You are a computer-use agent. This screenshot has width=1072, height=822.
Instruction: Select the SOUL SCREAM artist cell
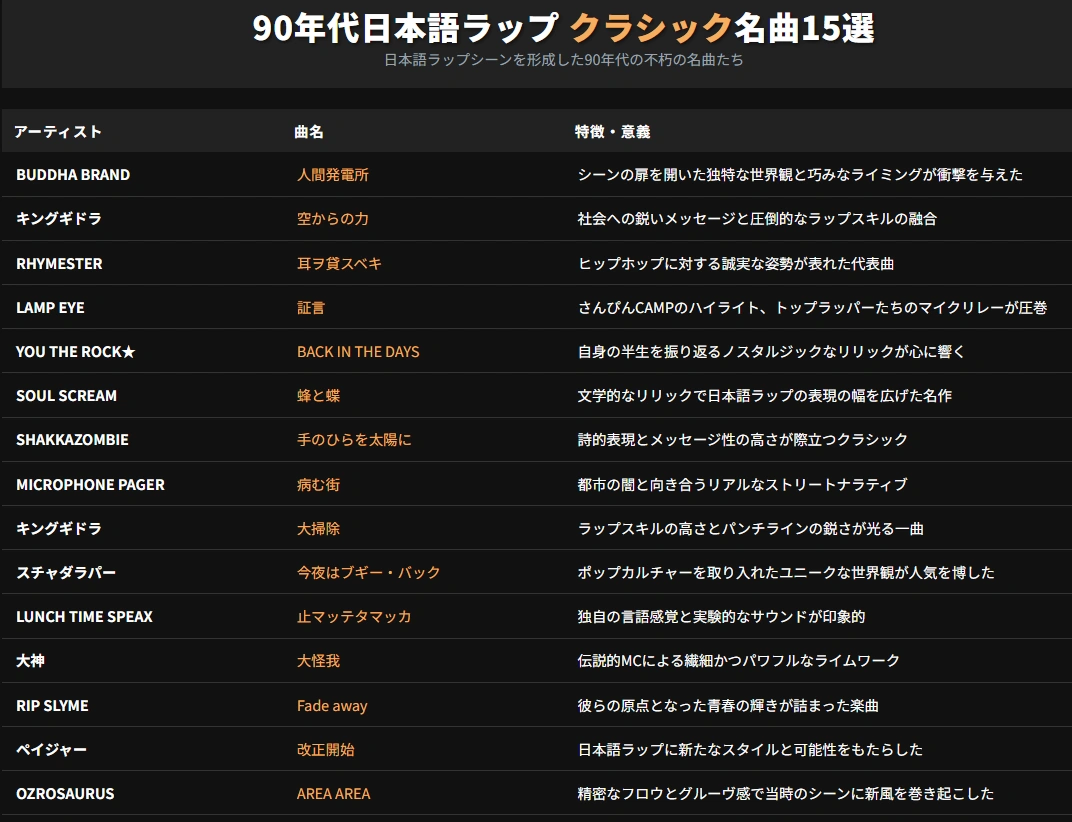66,395
